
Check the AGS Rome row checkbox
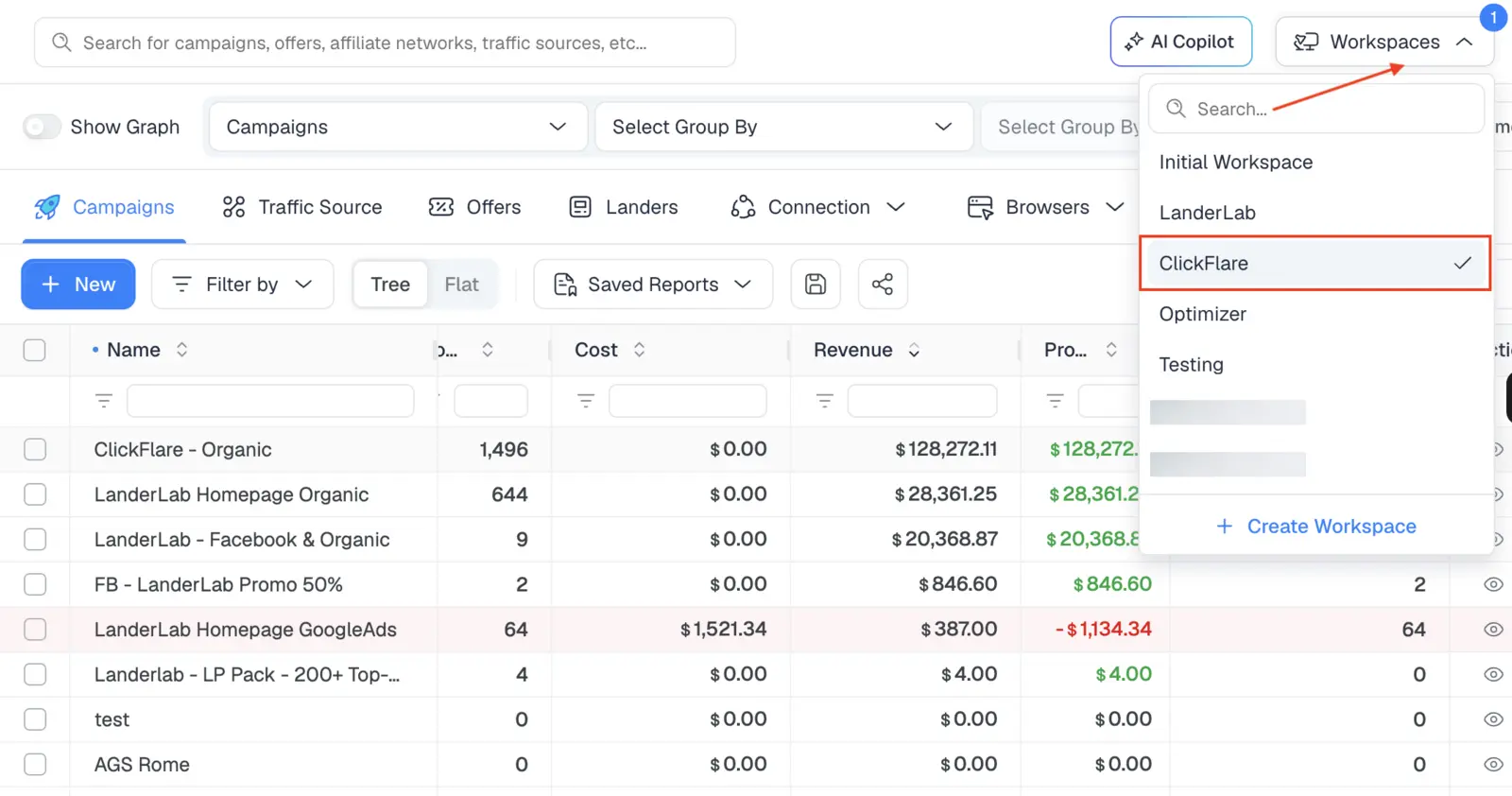(35, 765)
